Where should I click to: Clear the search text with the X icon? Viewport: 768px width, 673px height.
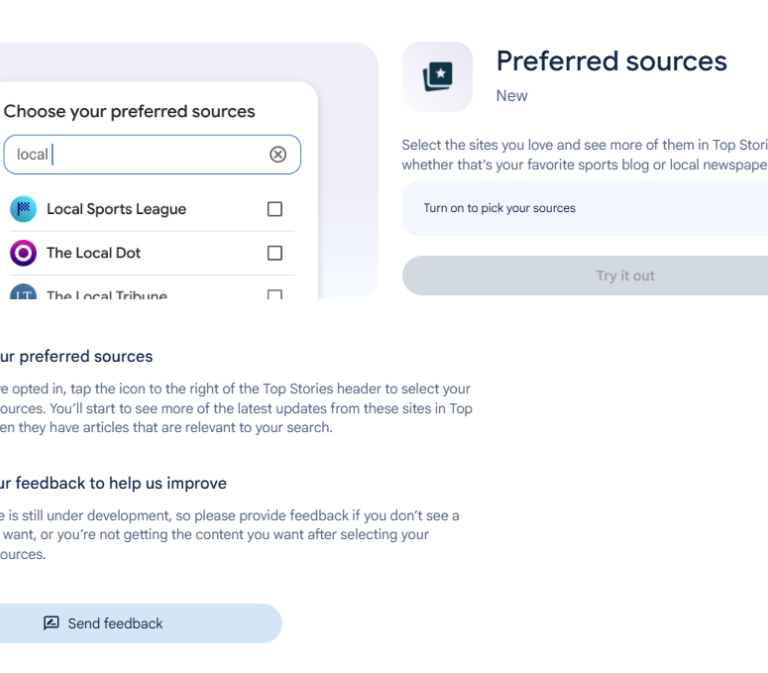278,154
